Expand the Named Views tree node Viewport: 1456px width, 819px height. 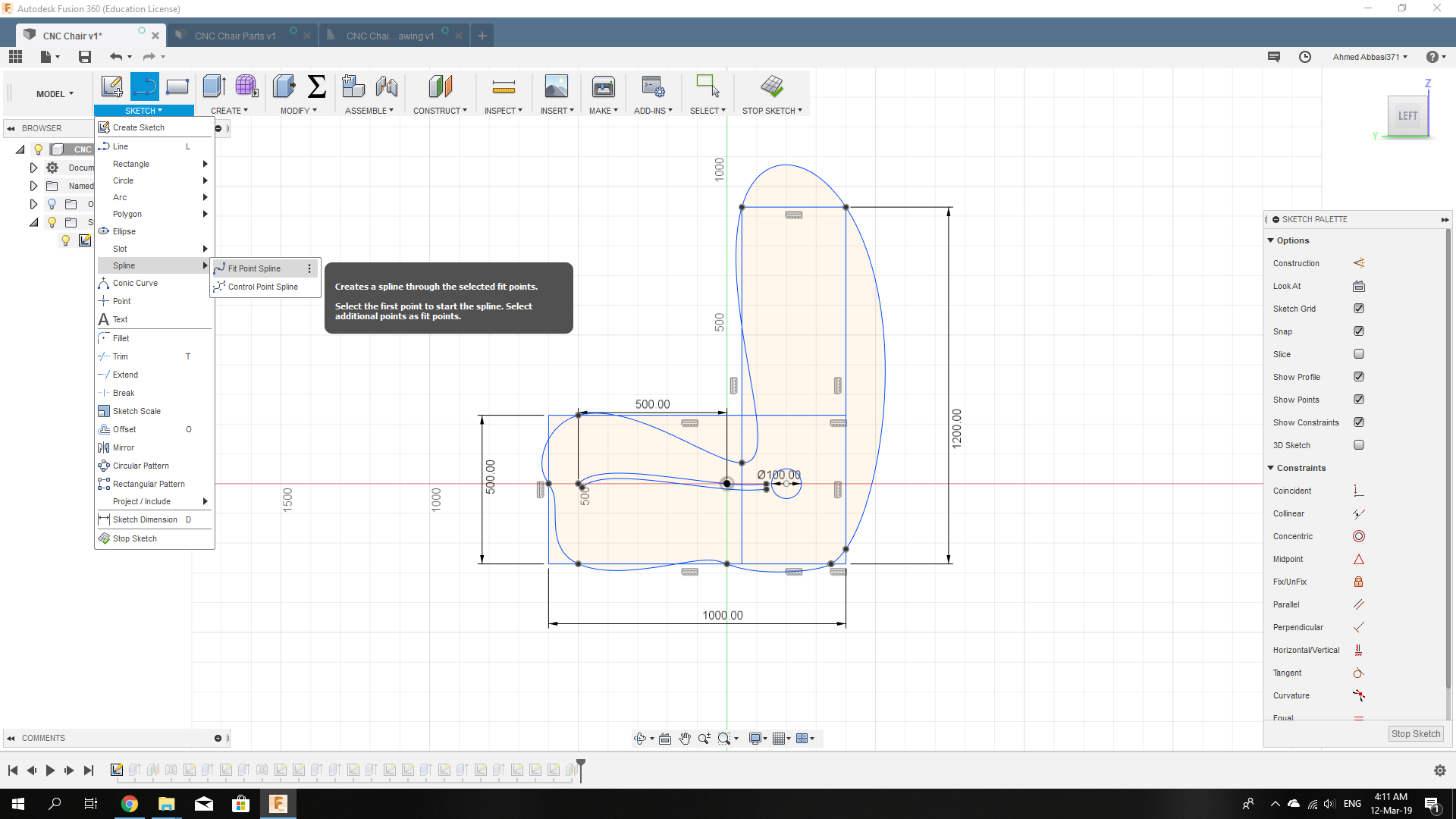click(x=33, y=186)
